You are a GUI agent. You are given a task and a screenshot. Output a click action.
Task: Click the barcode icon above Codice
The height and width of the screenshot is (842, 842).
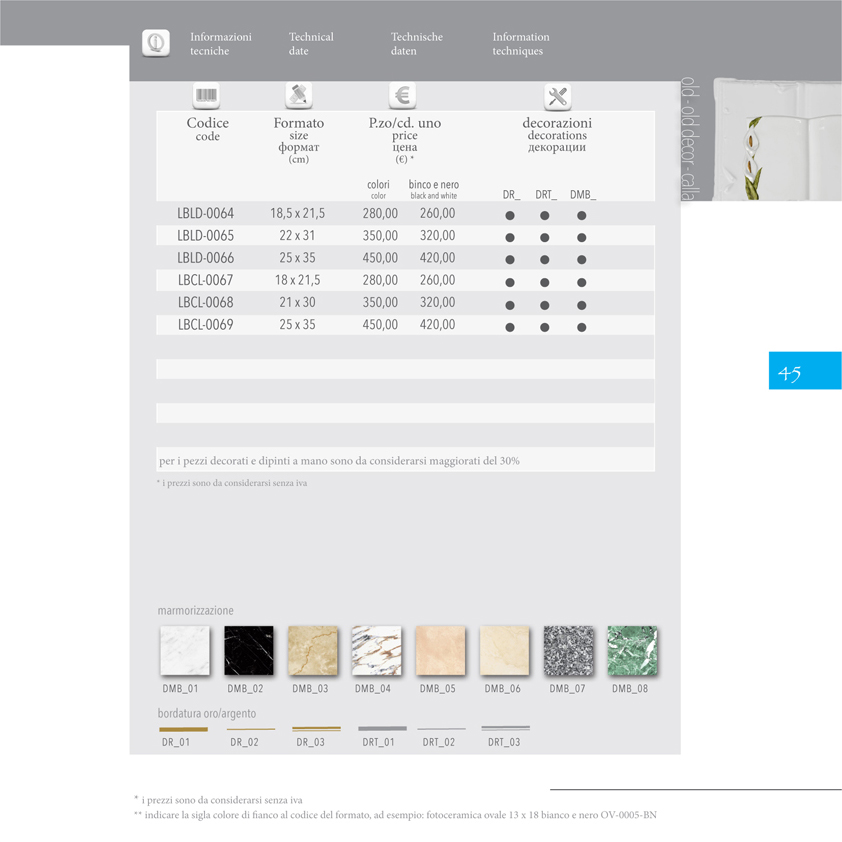pyautogui.click(x=206, y=96)
